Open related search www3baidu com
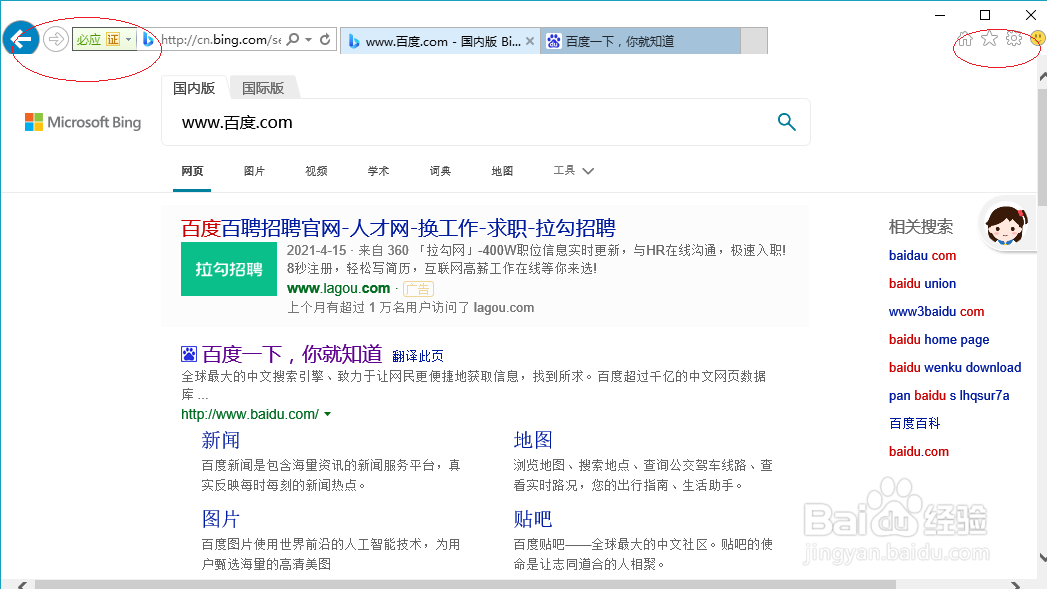The image size is (1047, 589). coord(936,312)
